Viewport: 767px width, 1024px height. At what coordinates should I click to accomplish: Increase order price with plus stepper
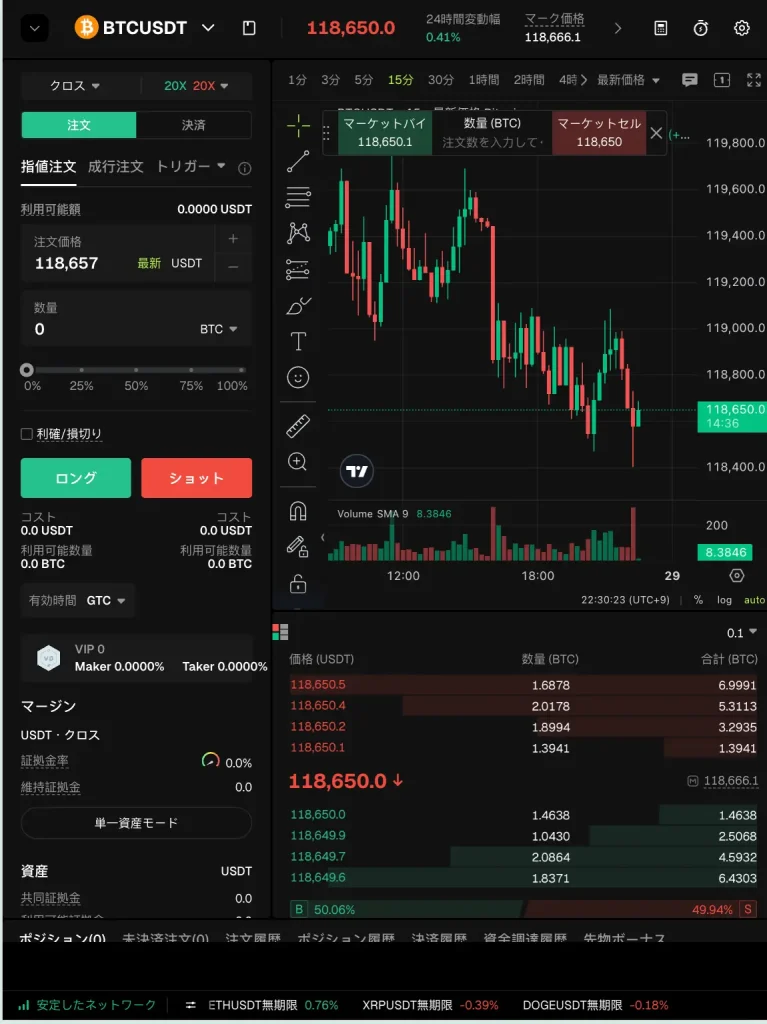(233, 239)
